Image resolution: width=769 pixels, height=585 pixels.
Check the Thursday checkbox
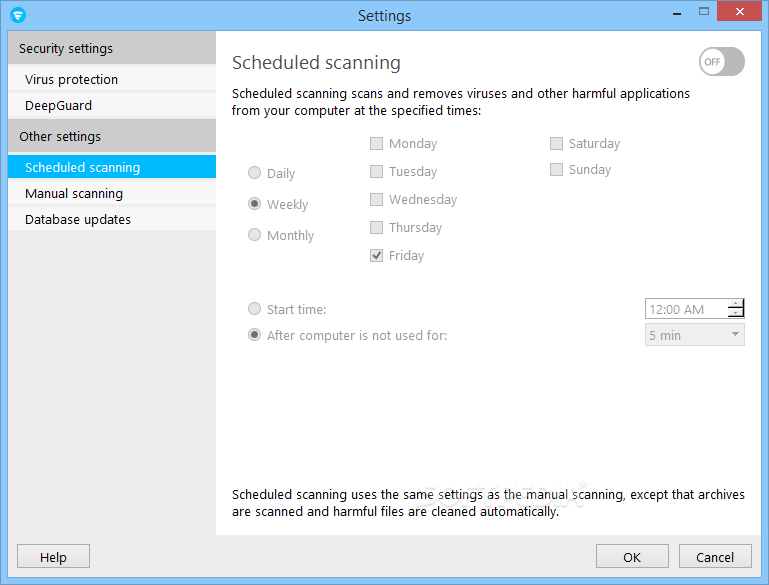click(376, 227)
